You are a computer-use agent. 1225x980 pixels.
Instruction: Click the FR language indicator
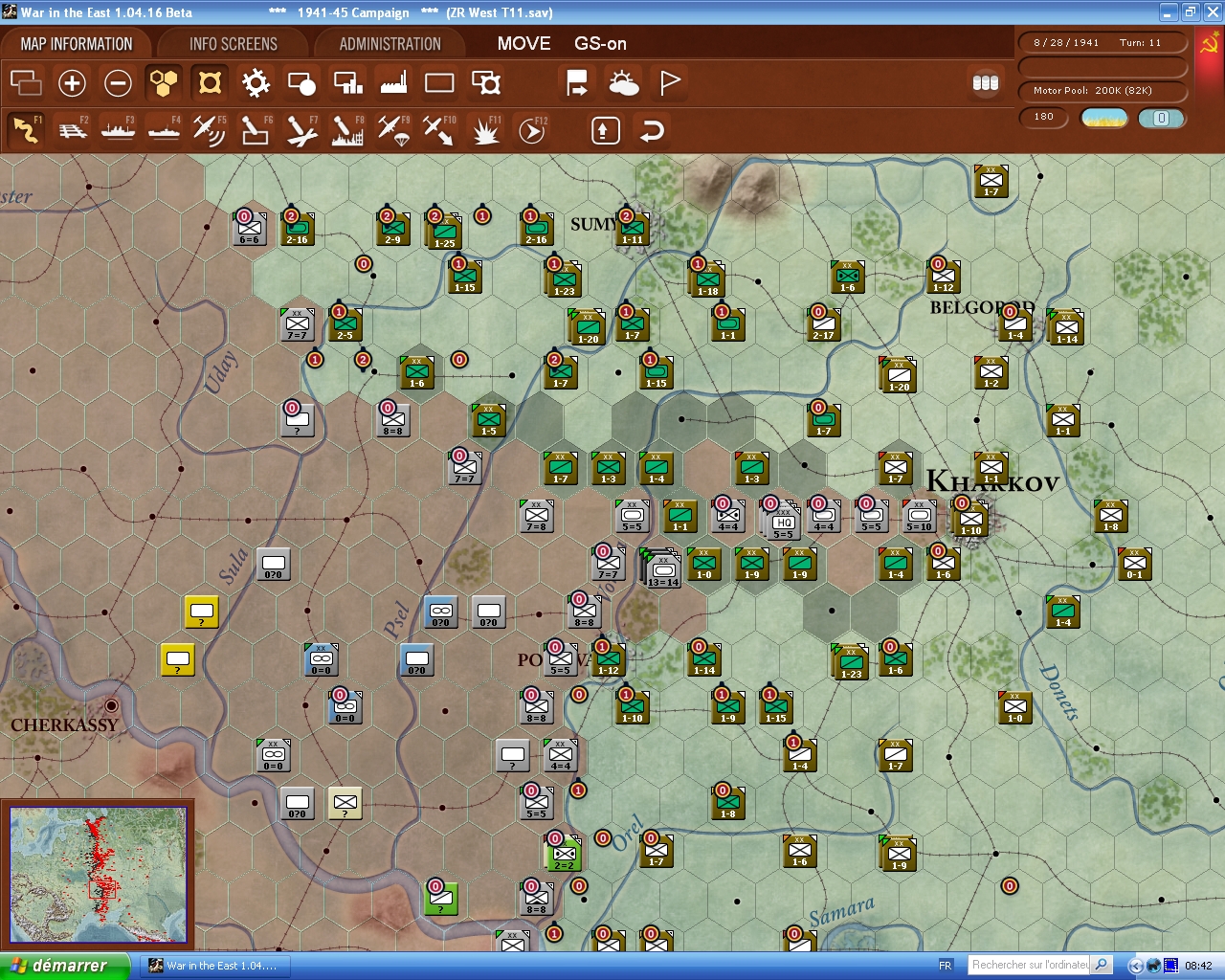point(946,966)
